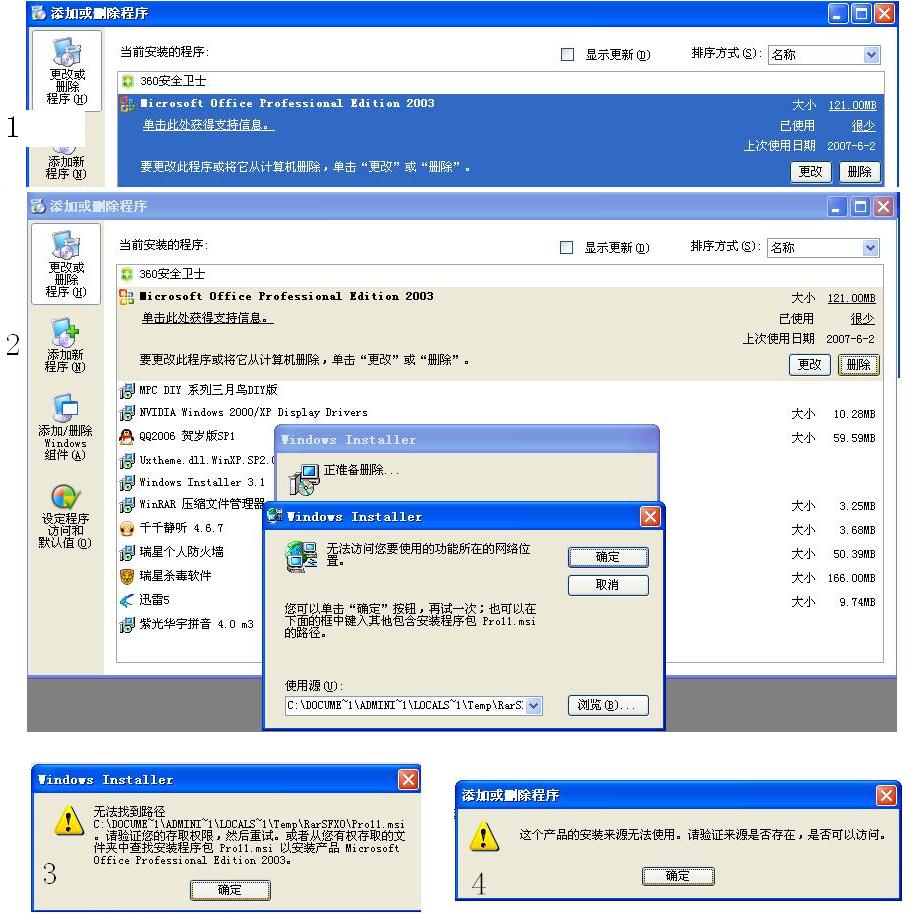Screen dimensions: 913x913
Task: Click 确定 in network location dialog
Action: pos(608,557)
